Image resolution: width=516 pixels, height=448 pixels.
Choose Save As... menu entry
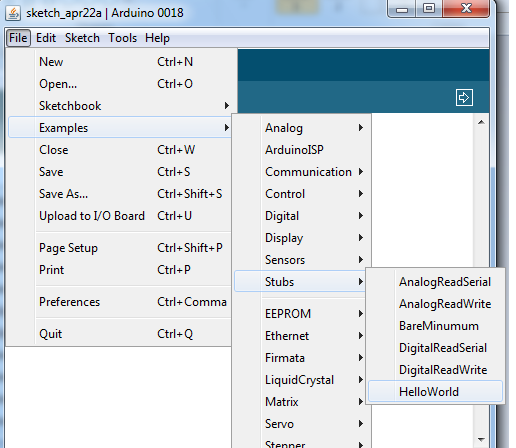pos(120,194)
